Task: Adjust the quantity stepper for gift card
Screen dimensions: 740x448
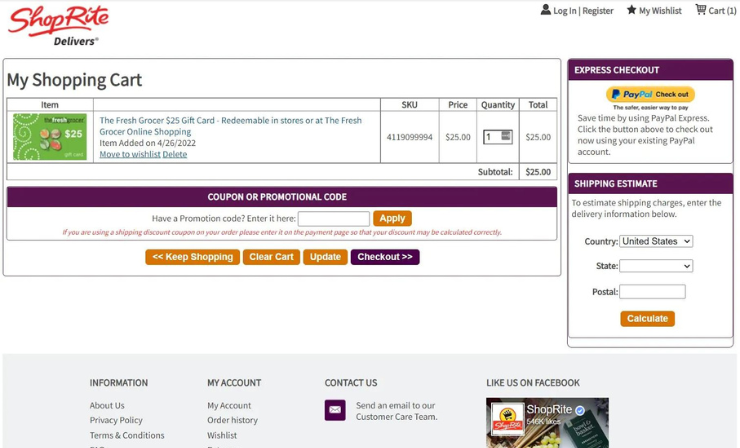Action: [x=506, y=136]
